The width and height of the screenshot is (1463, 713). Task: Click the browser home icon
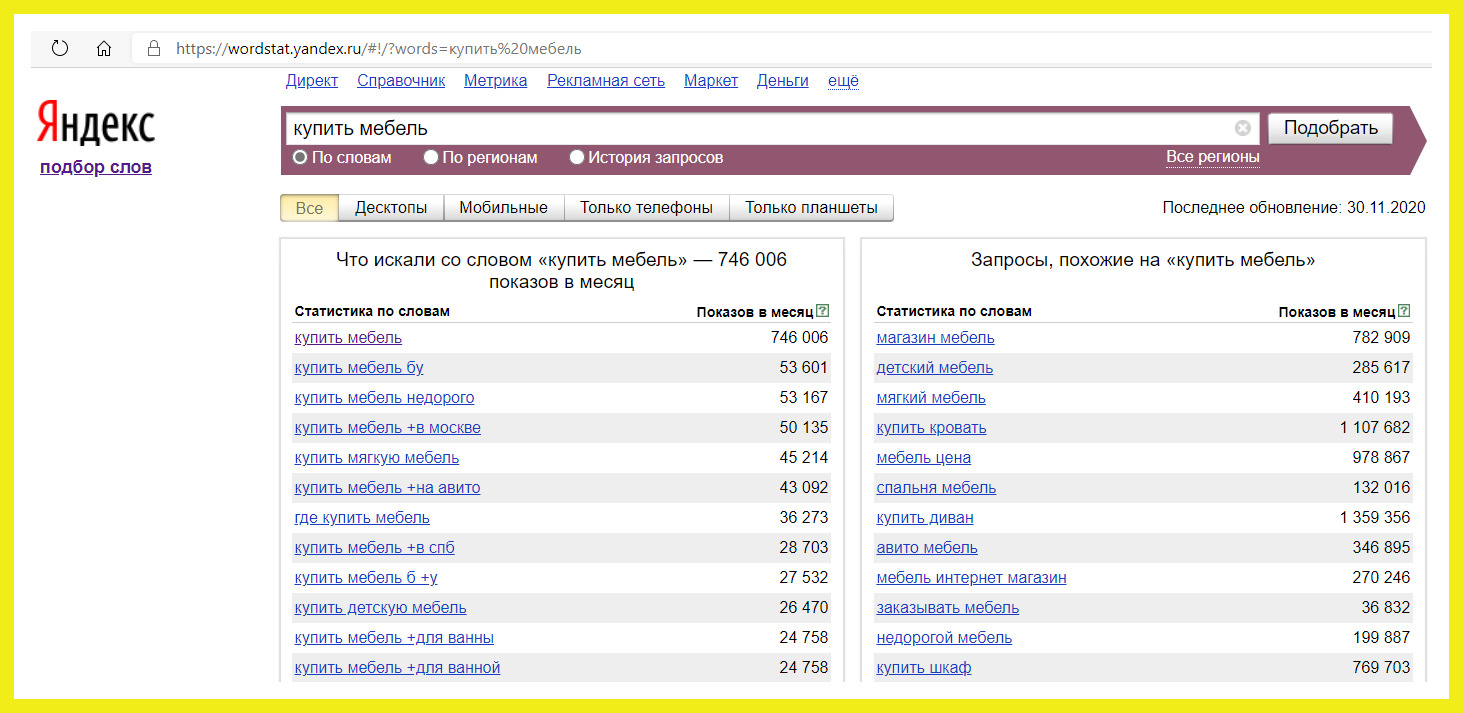tap(104, 48)
